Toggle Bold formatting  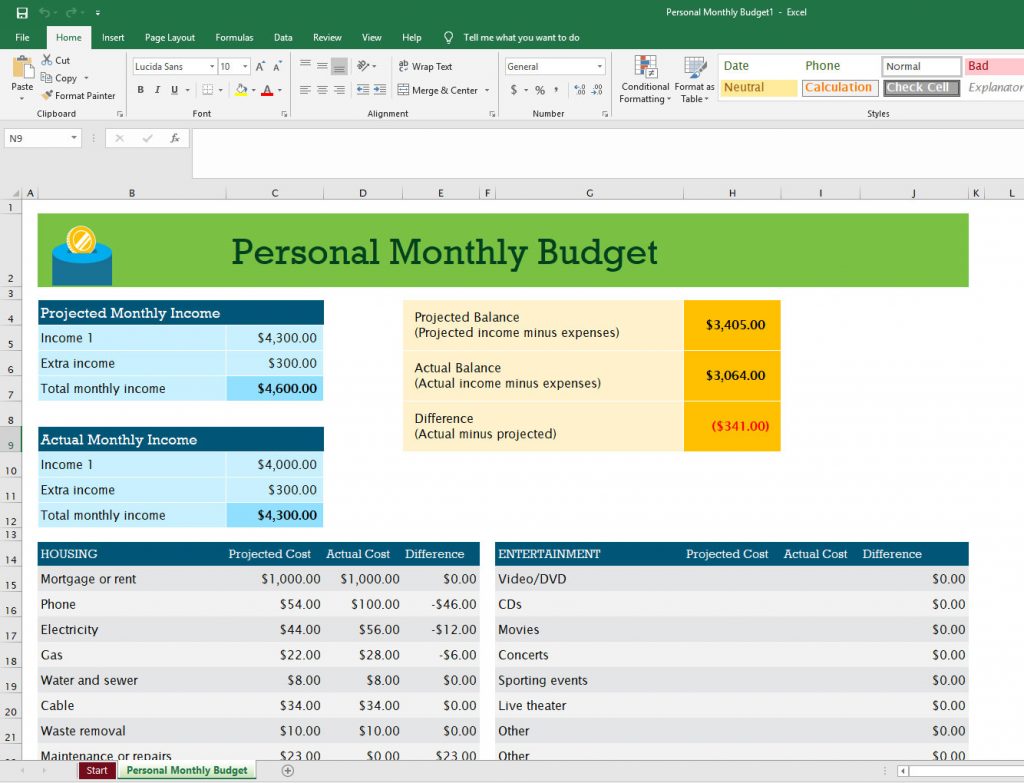point(140,90)
